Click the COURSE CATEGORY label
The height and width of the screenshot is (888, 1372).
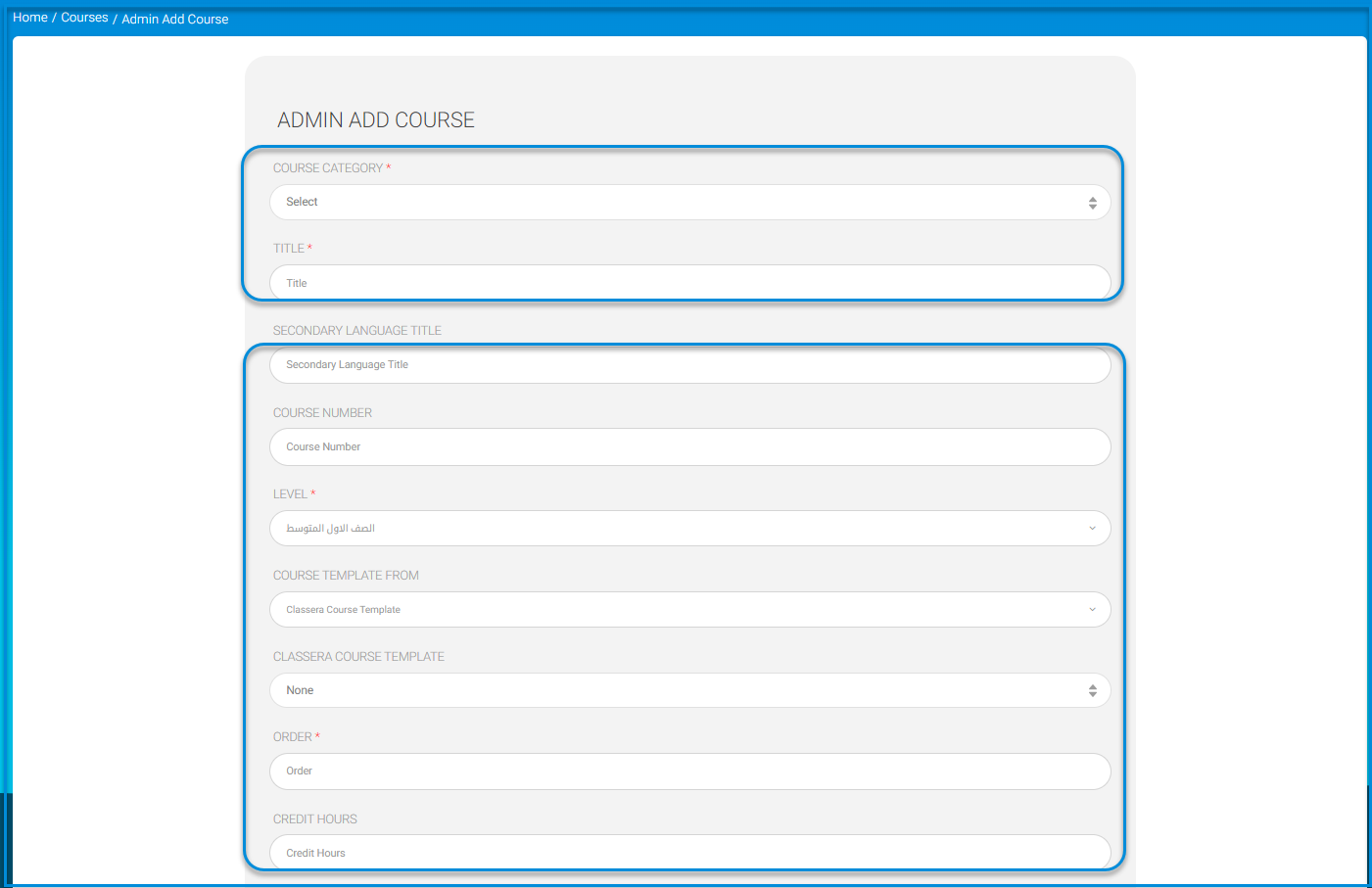coord(328,168)
